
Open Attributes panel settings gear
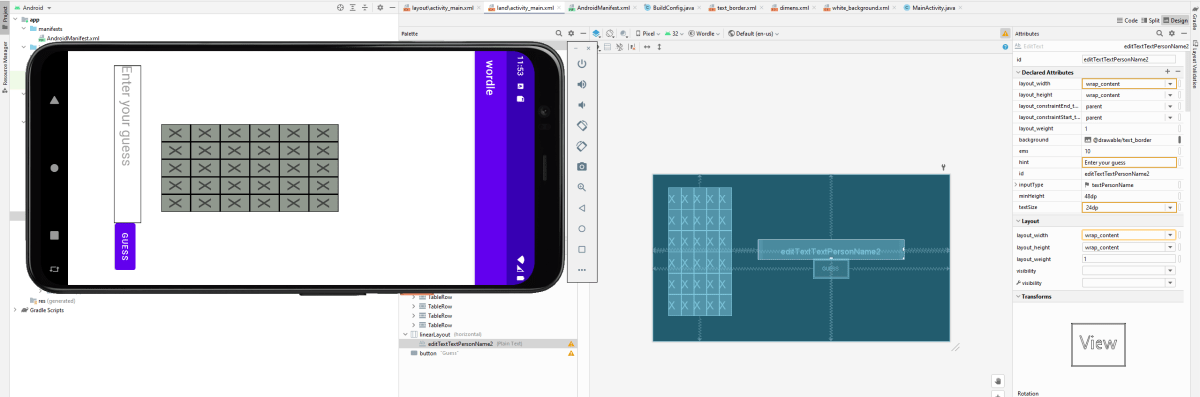coord(1172,33)
